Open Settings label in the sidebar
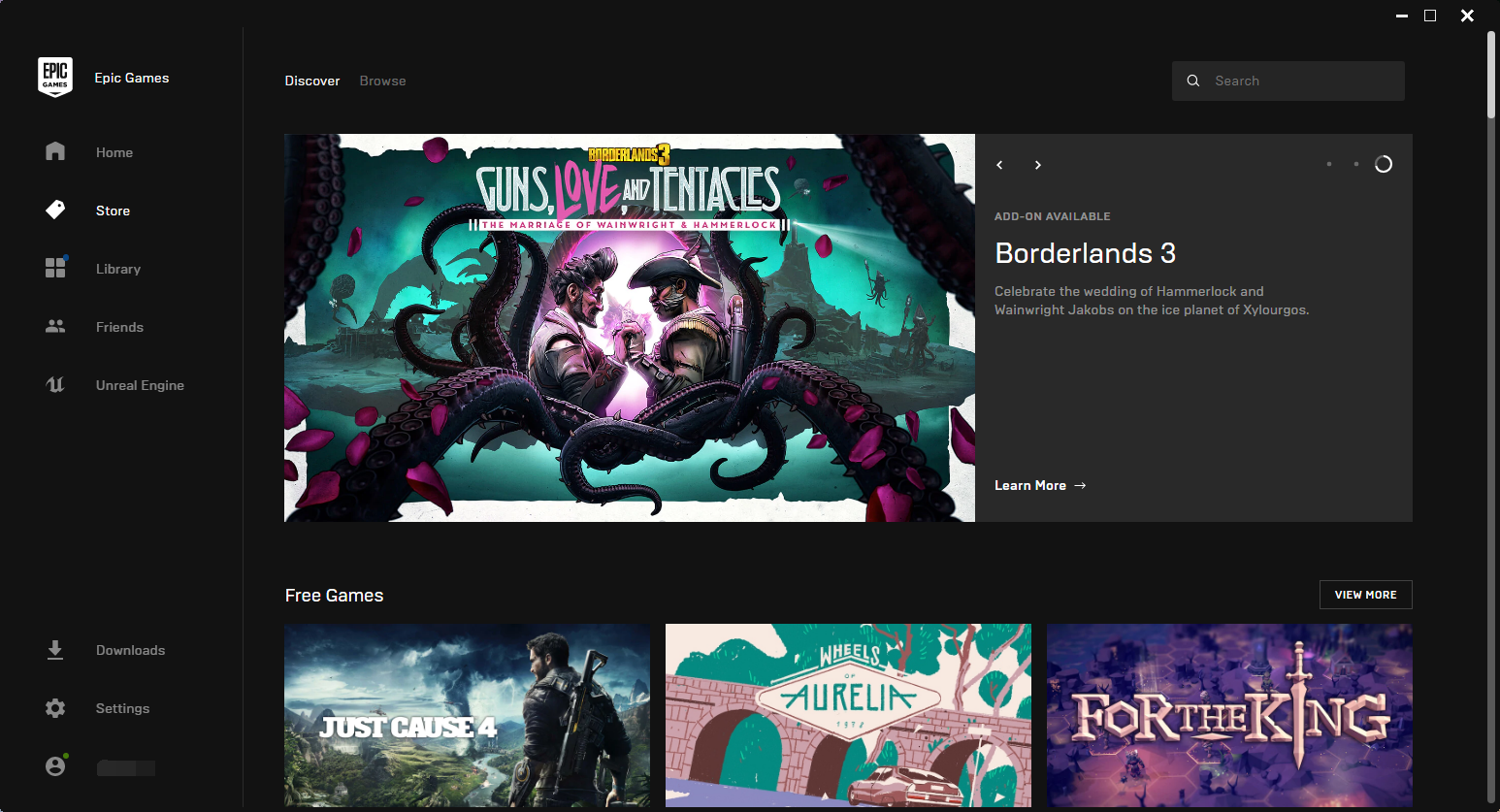This screenshot has height=812, width=1500. click(x=122, y=708)
